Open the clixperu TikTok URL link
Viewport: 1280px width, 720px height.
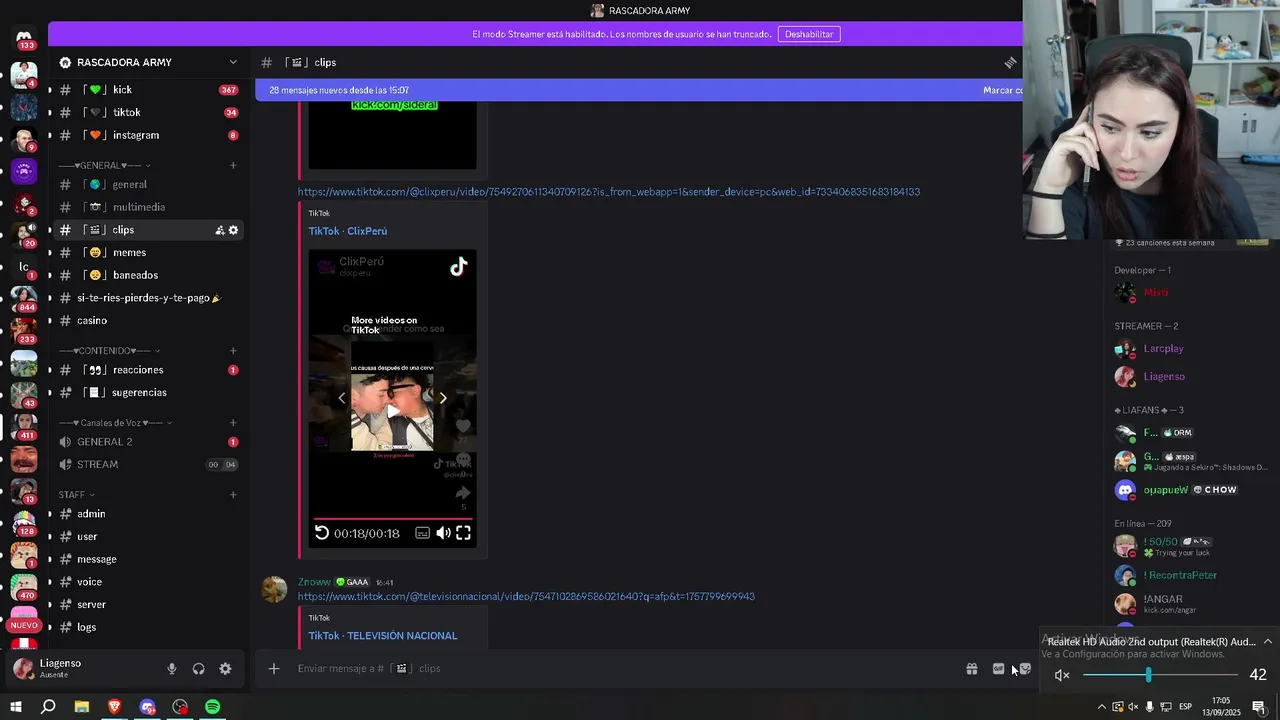[x=608, y=192]
